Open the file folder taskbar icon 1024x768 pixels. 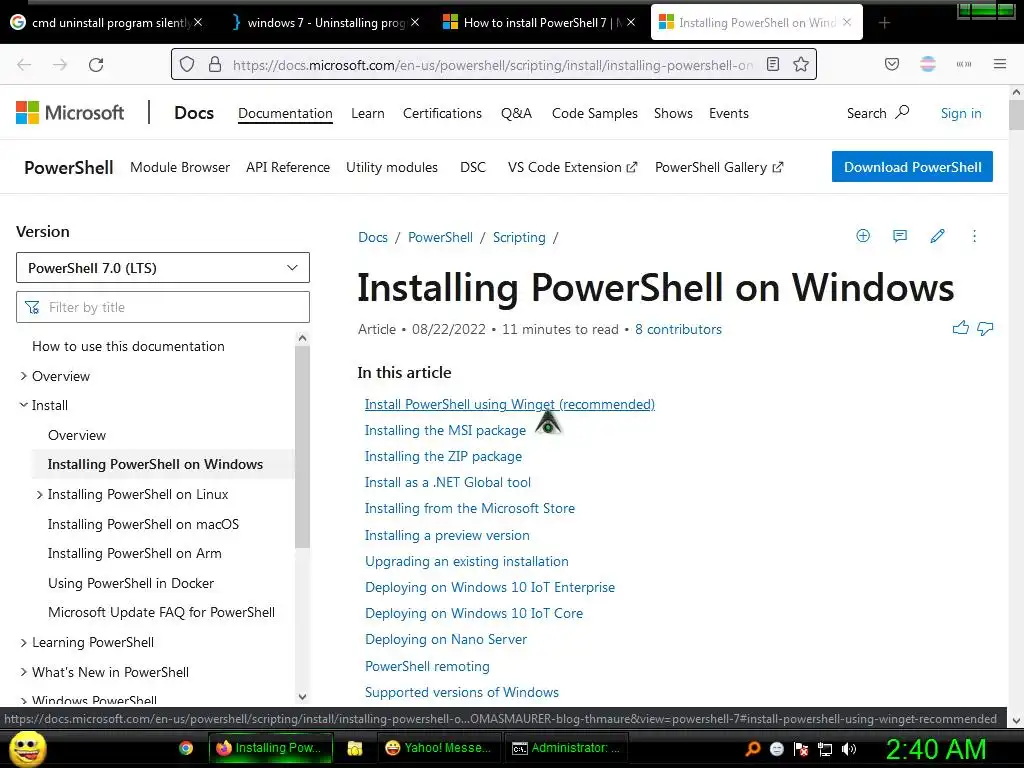tap(355, 748)
